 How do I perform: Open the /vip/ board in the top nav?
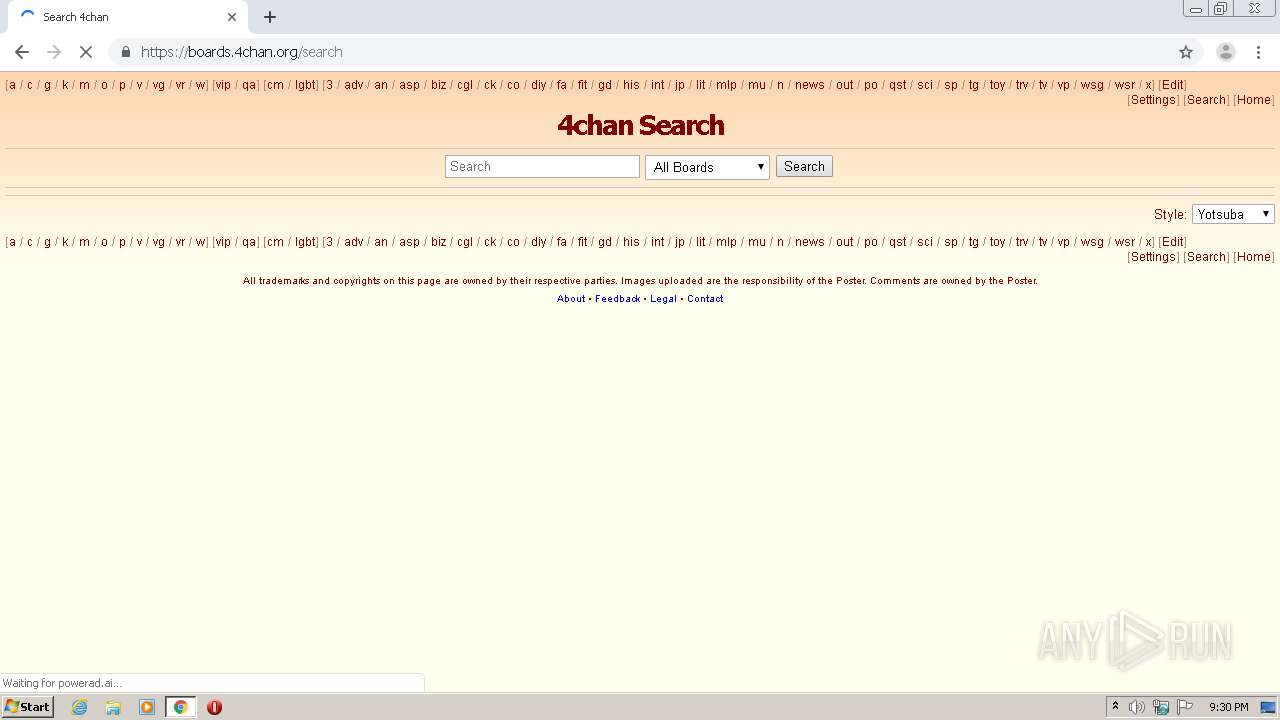223,85
